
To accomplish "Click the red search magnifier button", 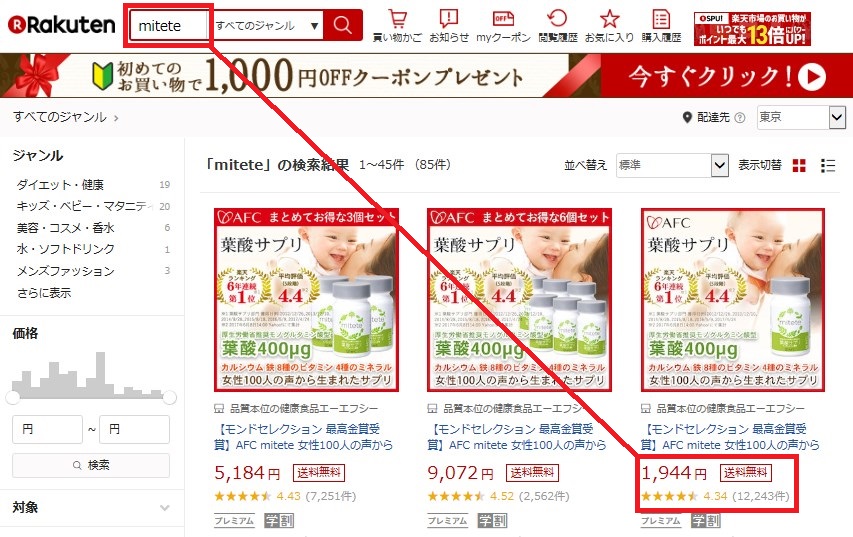I will click(x=343, y=25).
